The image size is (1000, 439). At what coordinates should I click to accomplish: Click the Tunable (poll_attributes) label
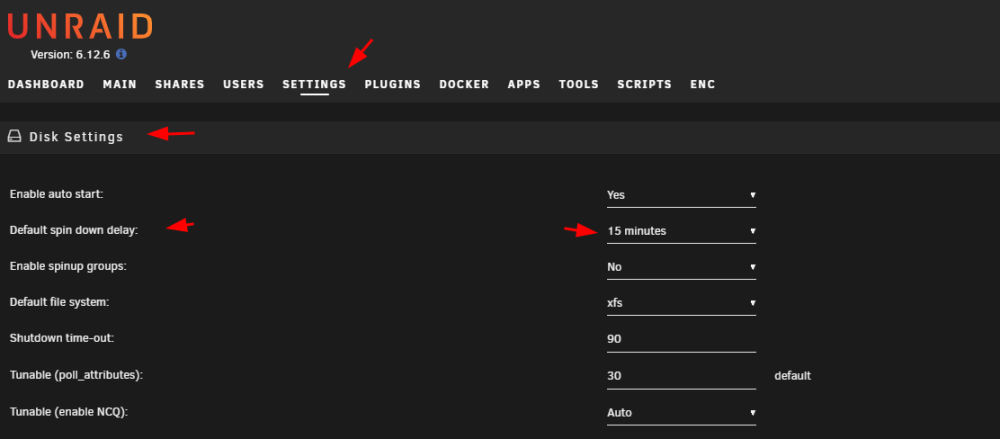[x=77, y=376]
